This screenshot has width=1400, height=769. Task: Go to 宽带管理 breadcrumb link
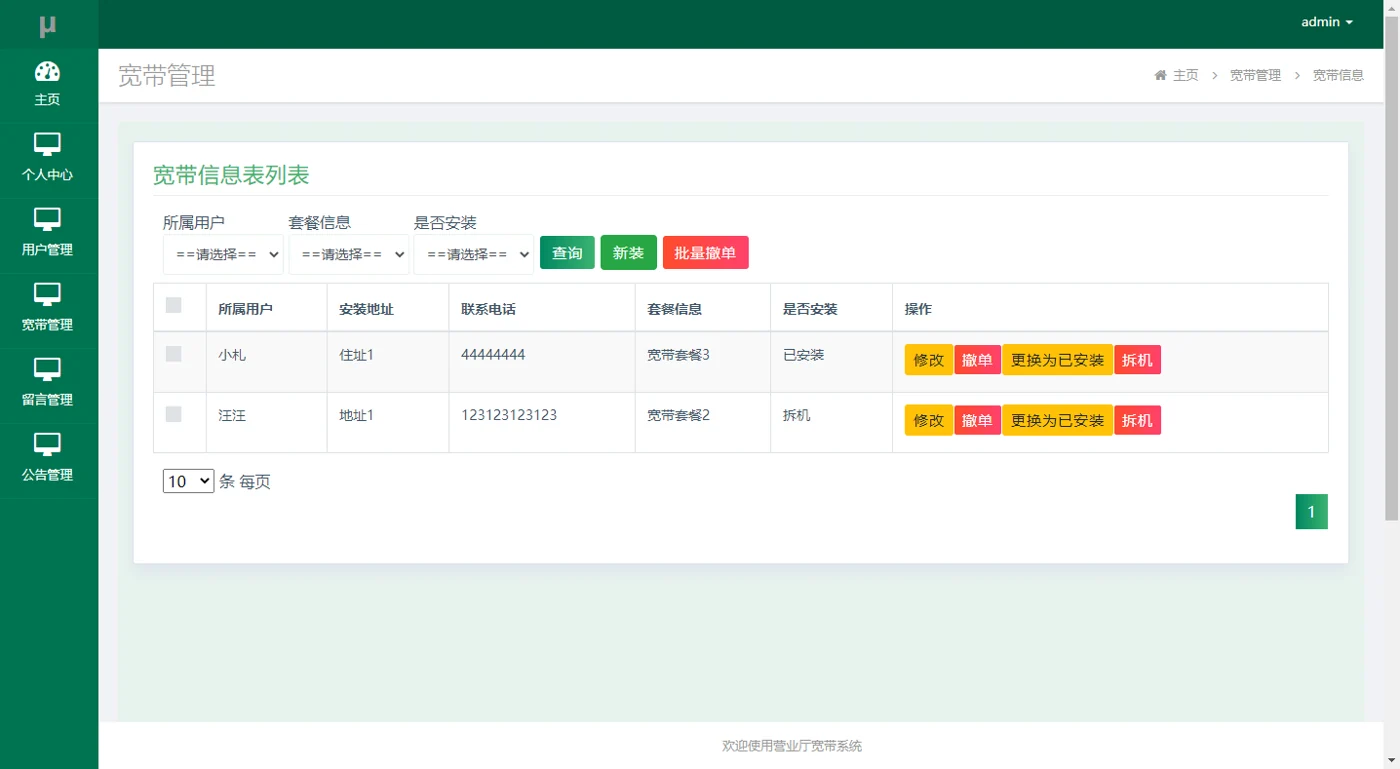point(1255,75)
